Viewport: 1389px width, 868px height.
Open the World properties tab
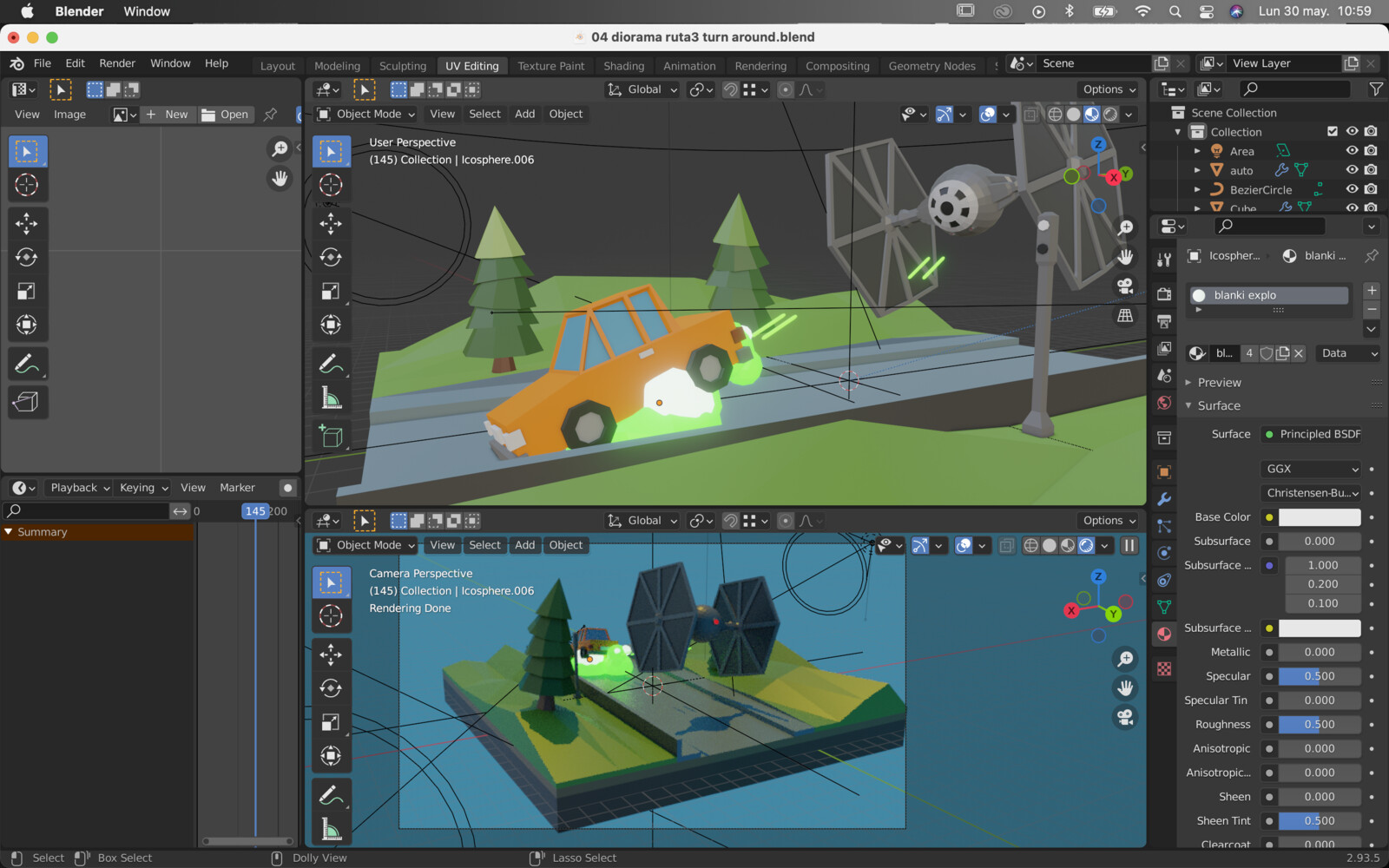[x=1164, y=403]
